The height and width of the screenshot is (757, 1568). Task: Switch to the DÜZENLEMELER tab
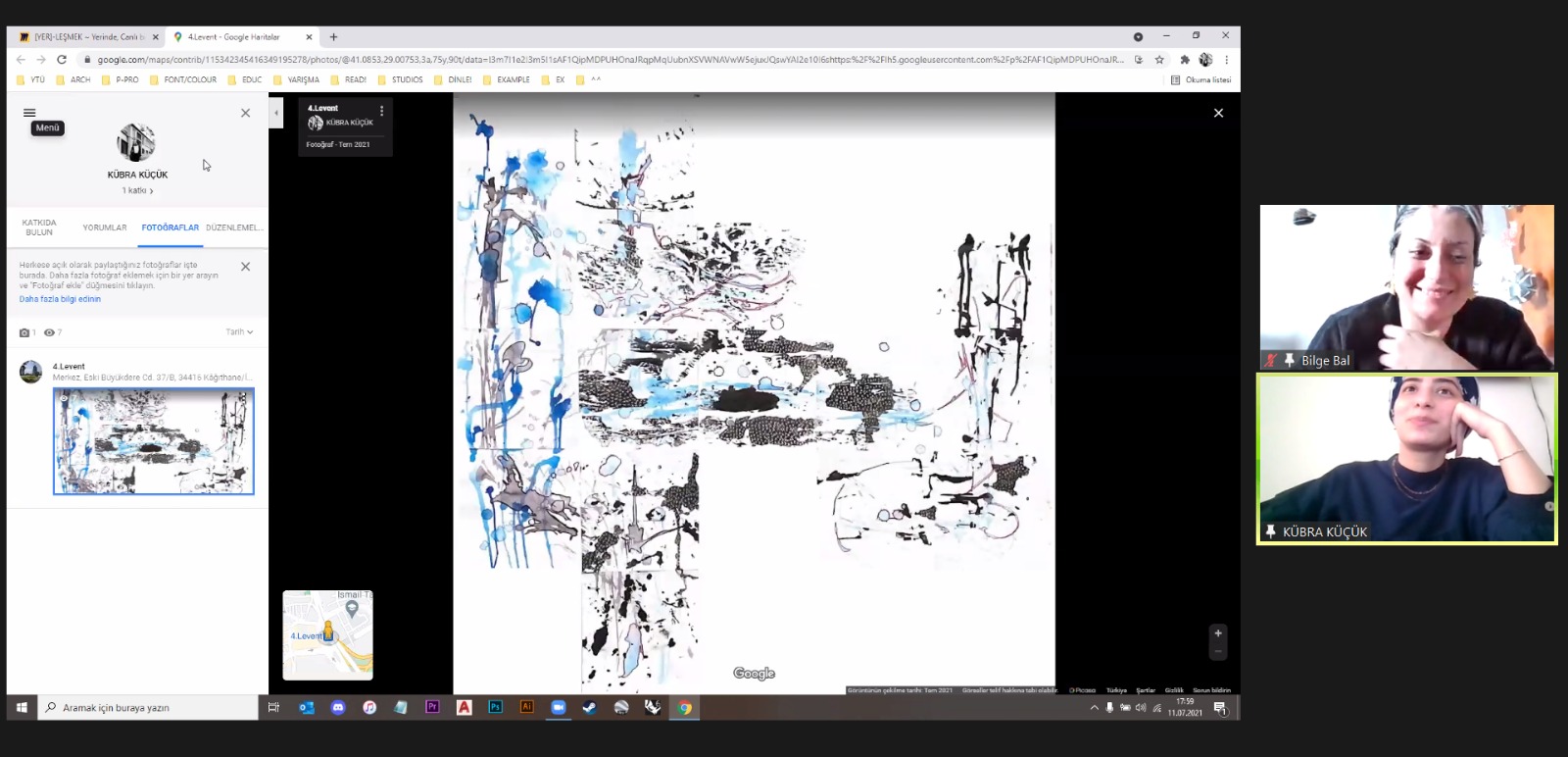(234, 227)
